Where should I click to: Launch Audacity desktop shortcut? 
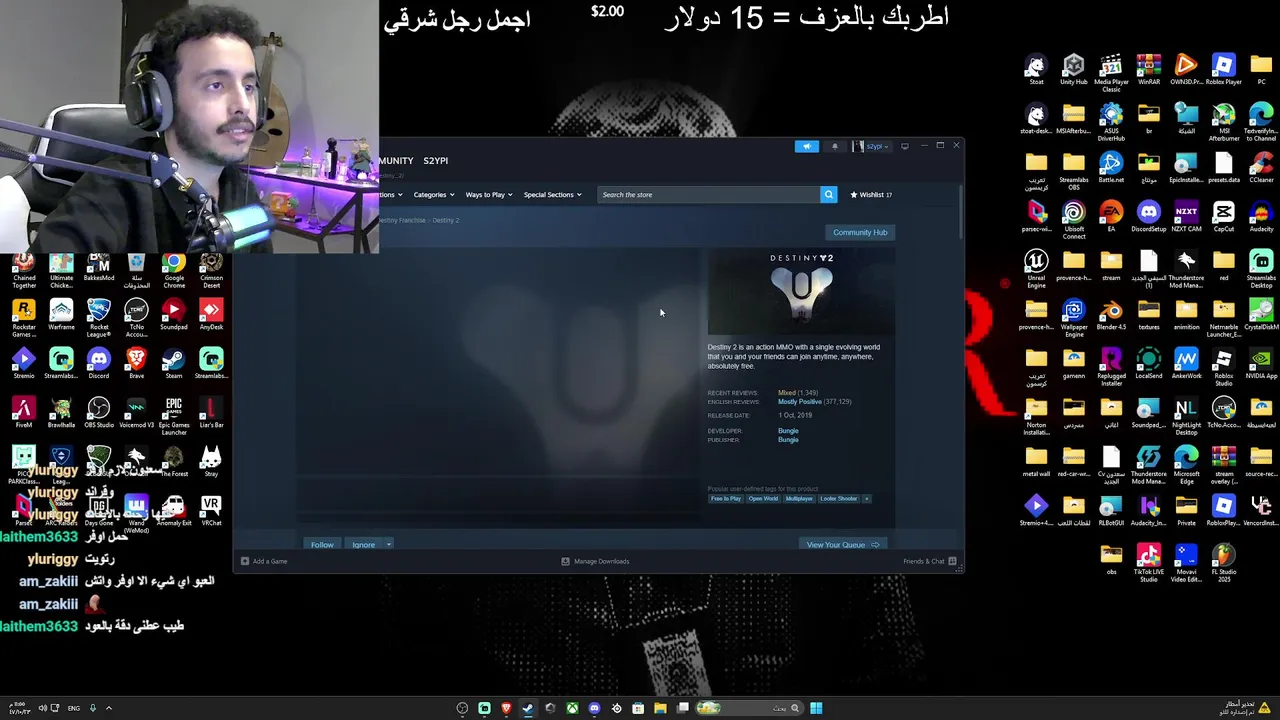[1261, 217]
